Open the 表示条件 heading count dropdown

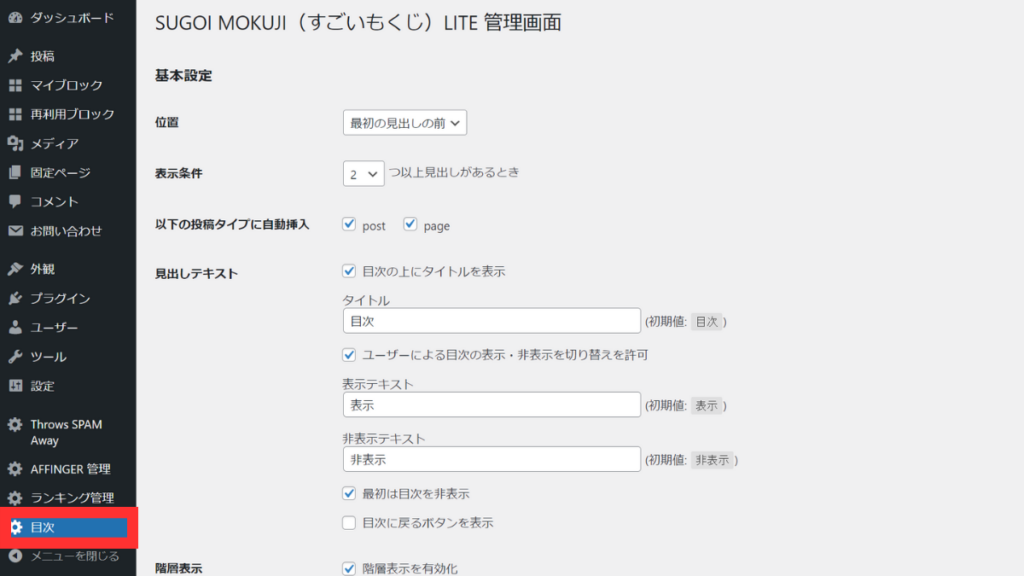point(363,174)
